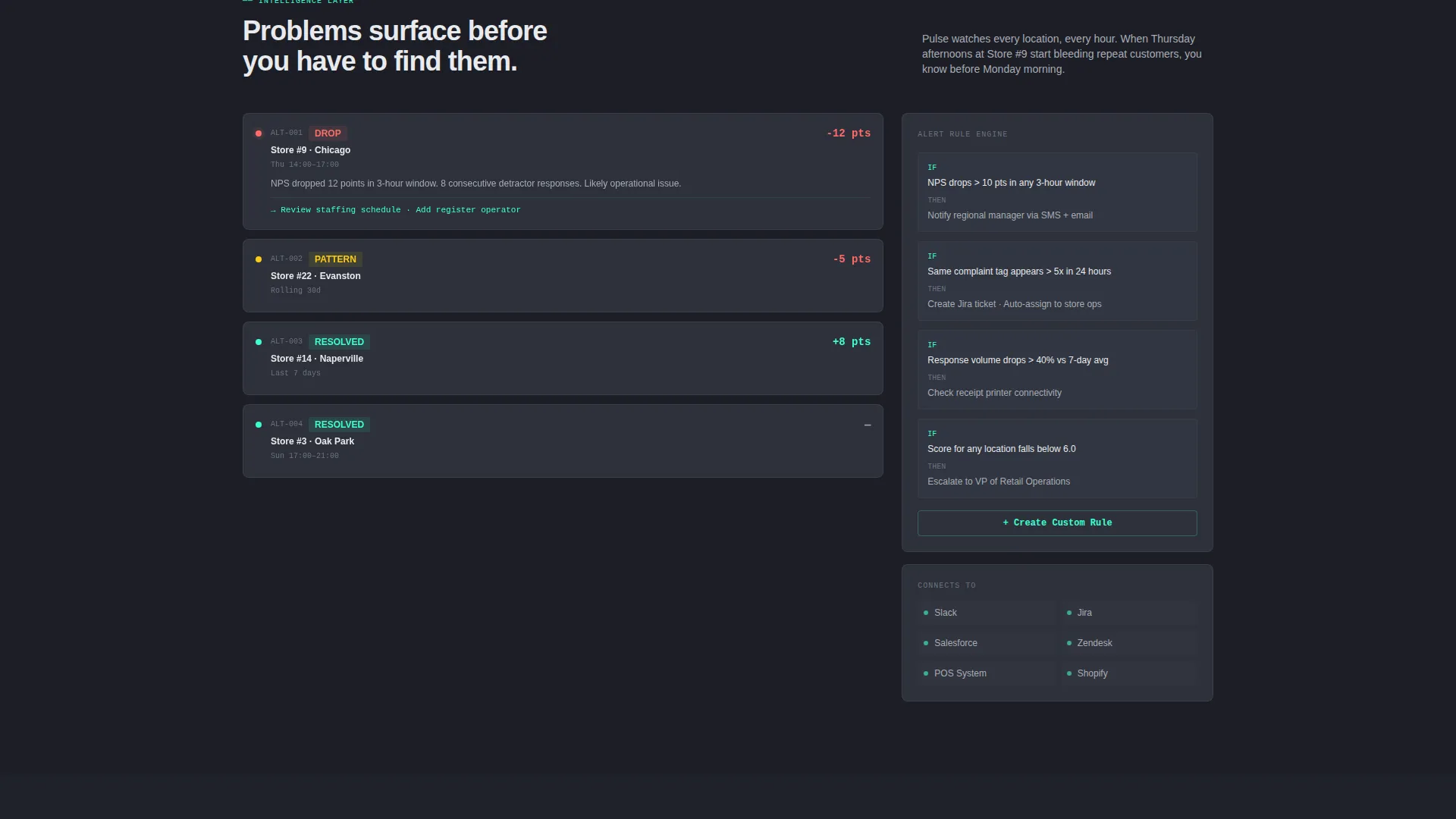Expand the ALT-002 Store #22 Evanston alert
Screen dimensions: 1456x819
point(563,276)
